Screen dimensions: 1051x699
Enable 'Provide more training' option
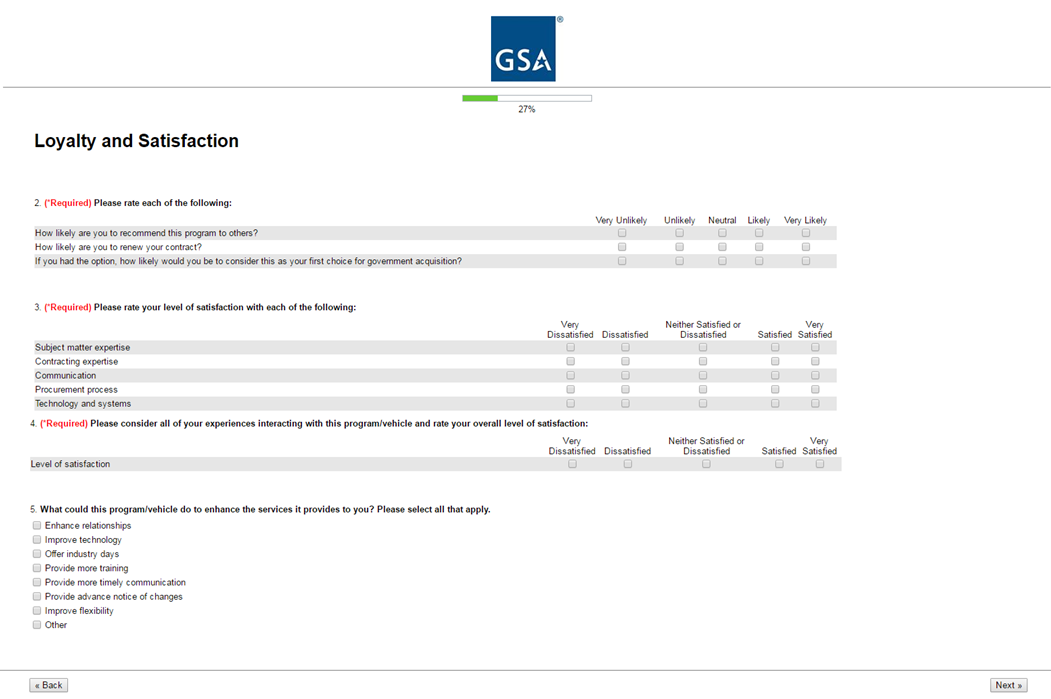[x=37, y=568]
